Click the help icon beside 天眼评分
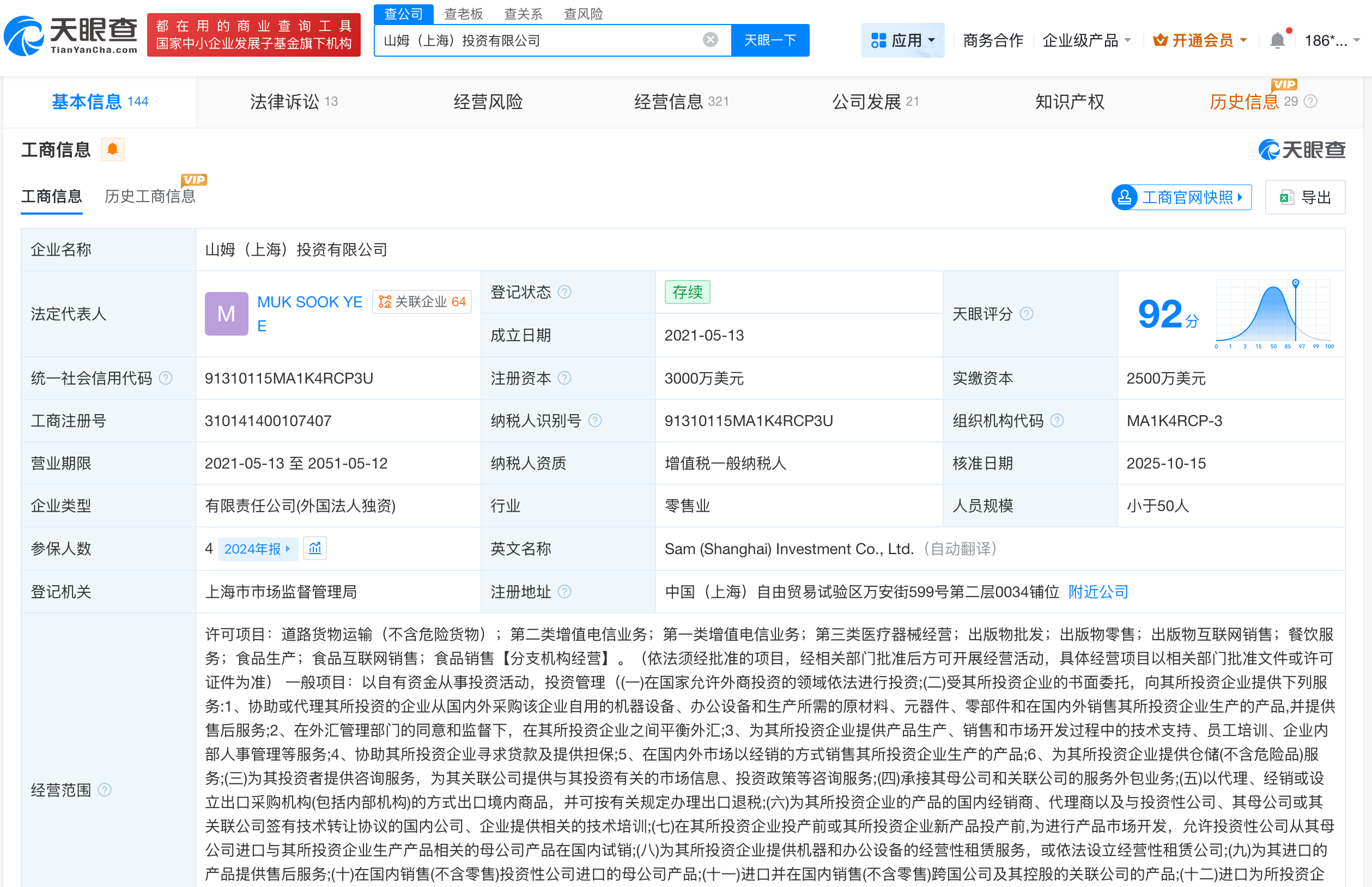 1025,314
